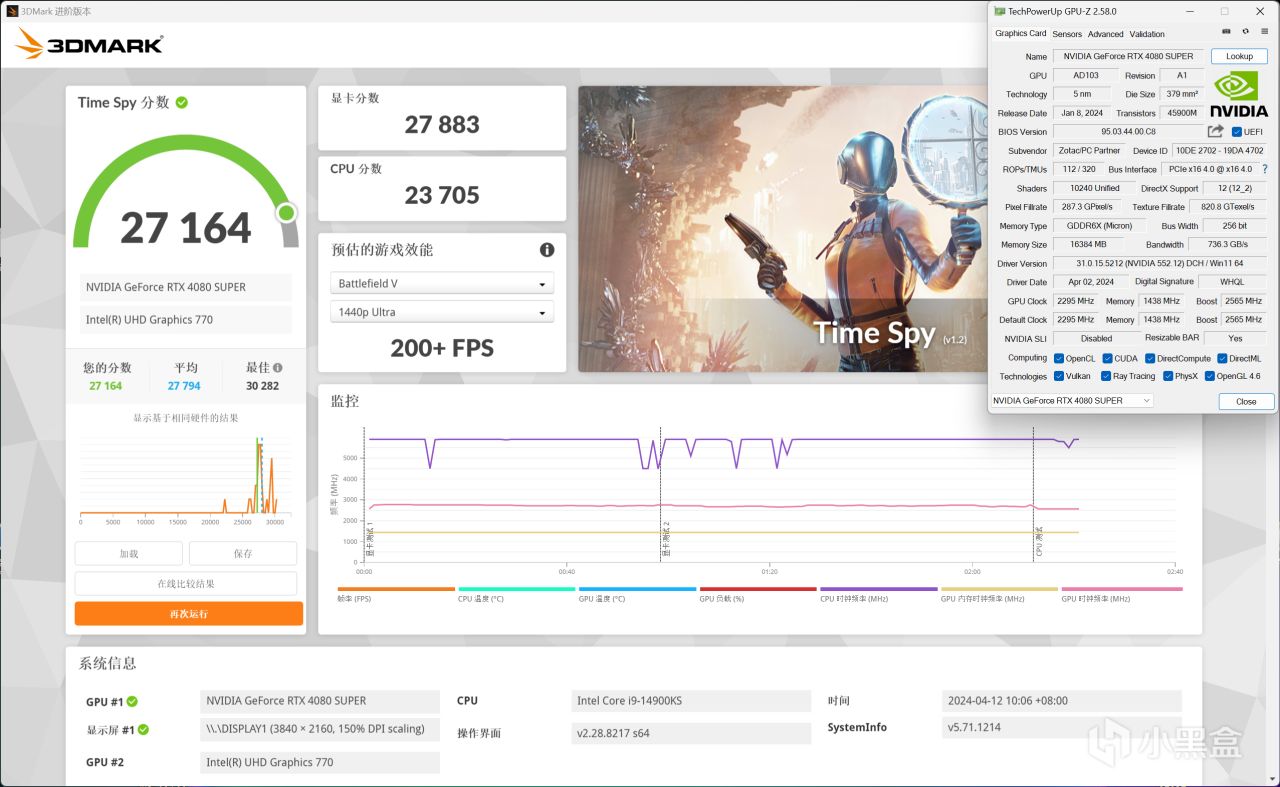Toggle the UEFI checkbox
Image resolution: width=1280 pixels, height=787 pixels.
(1237, 132)
